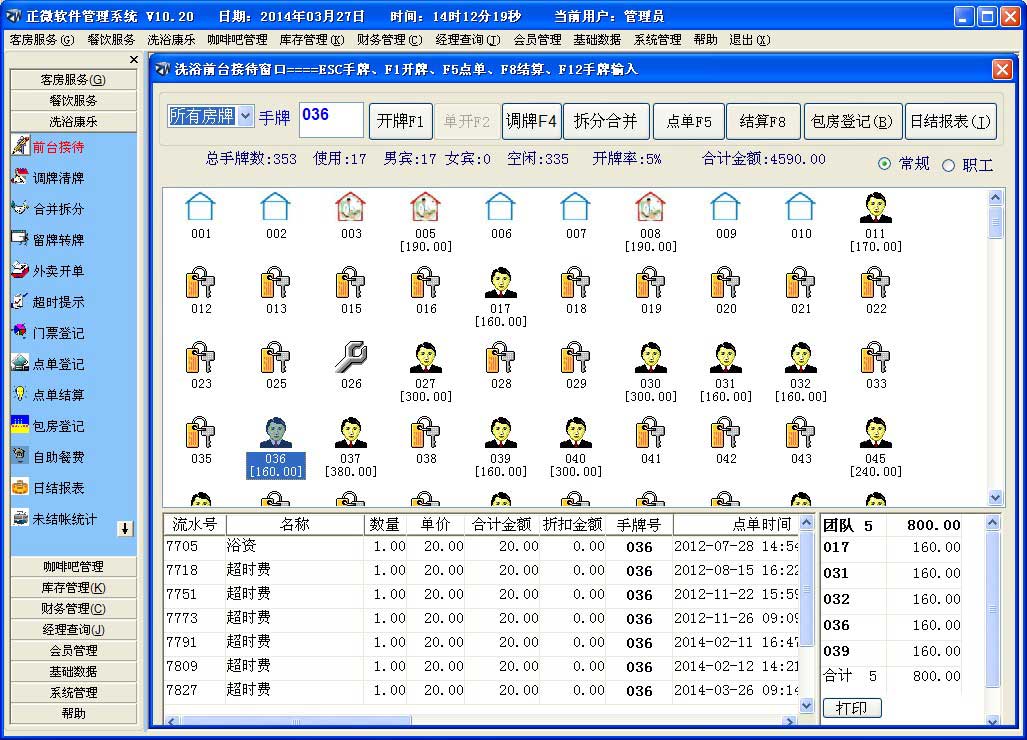
Task: Select the house icon for locker 001
Action: click(x=201, y=207)
